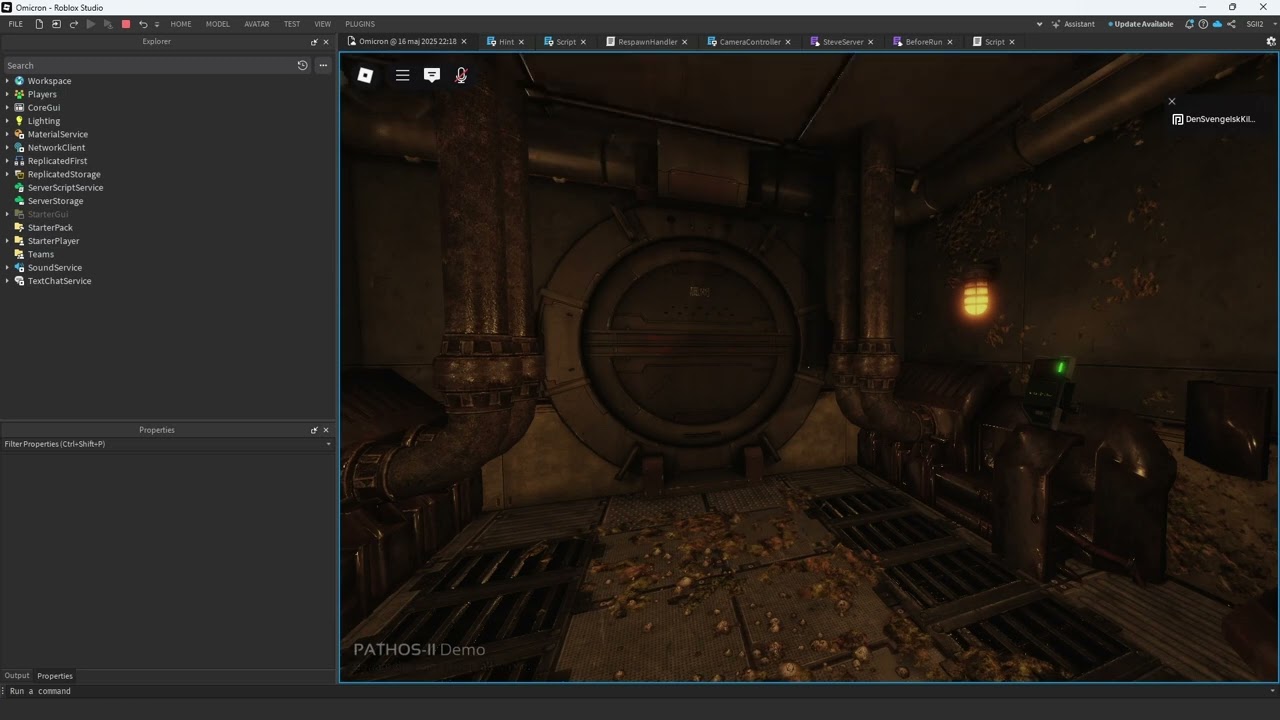1280x720 pixels.
Task: Expand the MaterialService tree node
Action: click(7, 134)
